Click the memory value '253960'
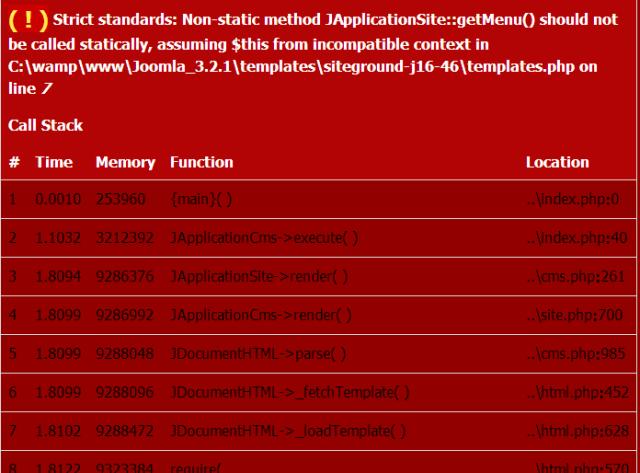Image resolution: width=640 pixels, height=473 pixels. click(120, 199)
